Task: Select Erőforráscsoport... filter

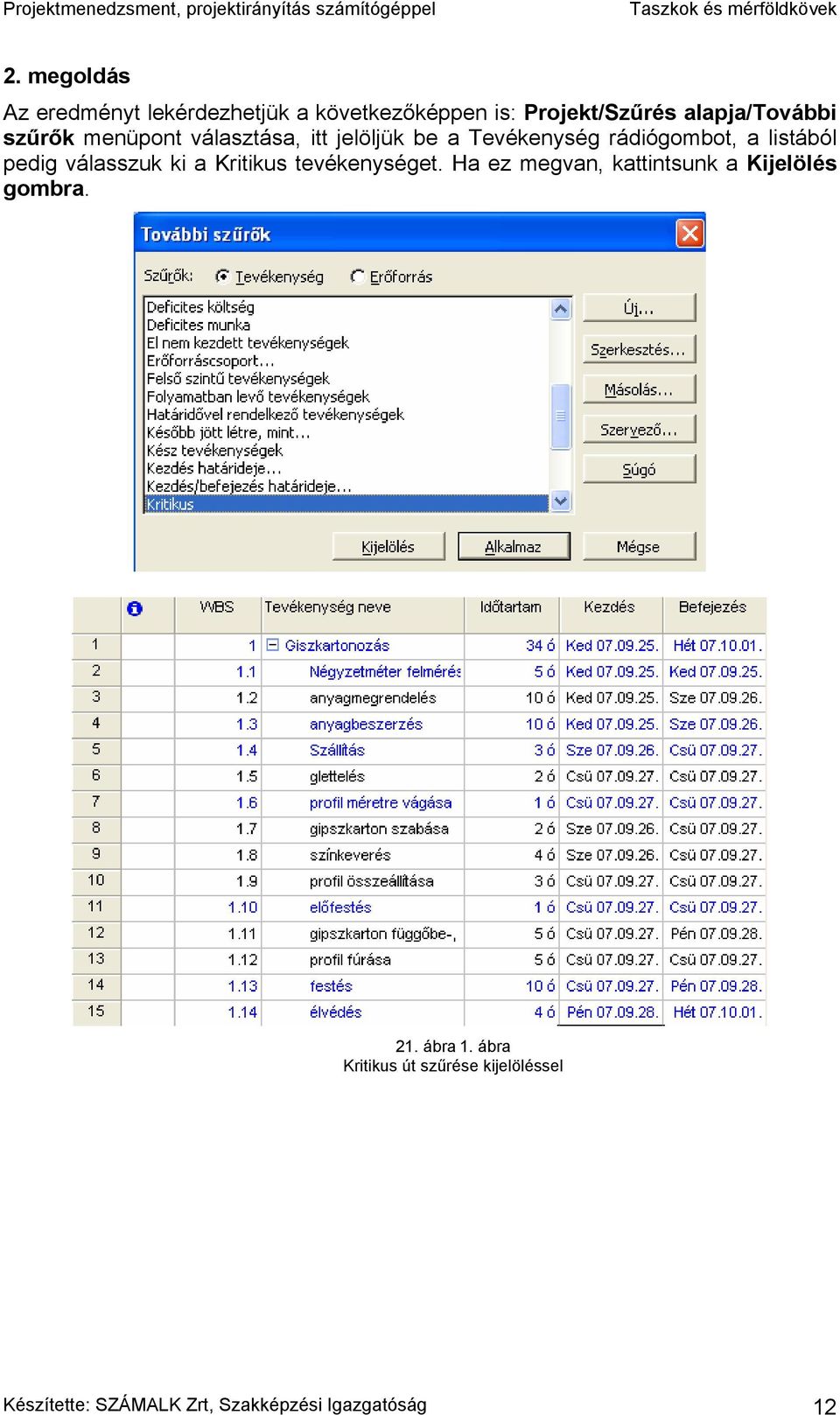Action: (x=211, y=361)
